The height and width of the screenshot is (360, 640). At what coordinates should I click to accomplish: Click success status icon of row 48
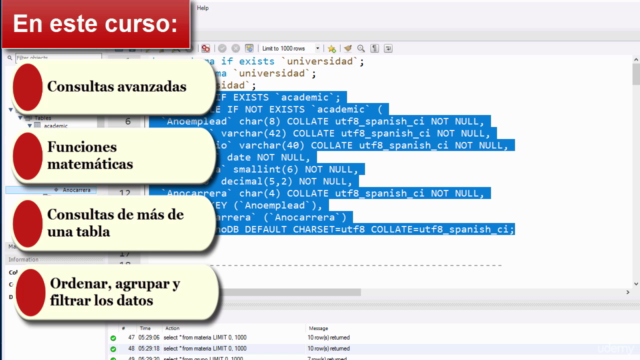pyautogui.click(x=113, y=349)
